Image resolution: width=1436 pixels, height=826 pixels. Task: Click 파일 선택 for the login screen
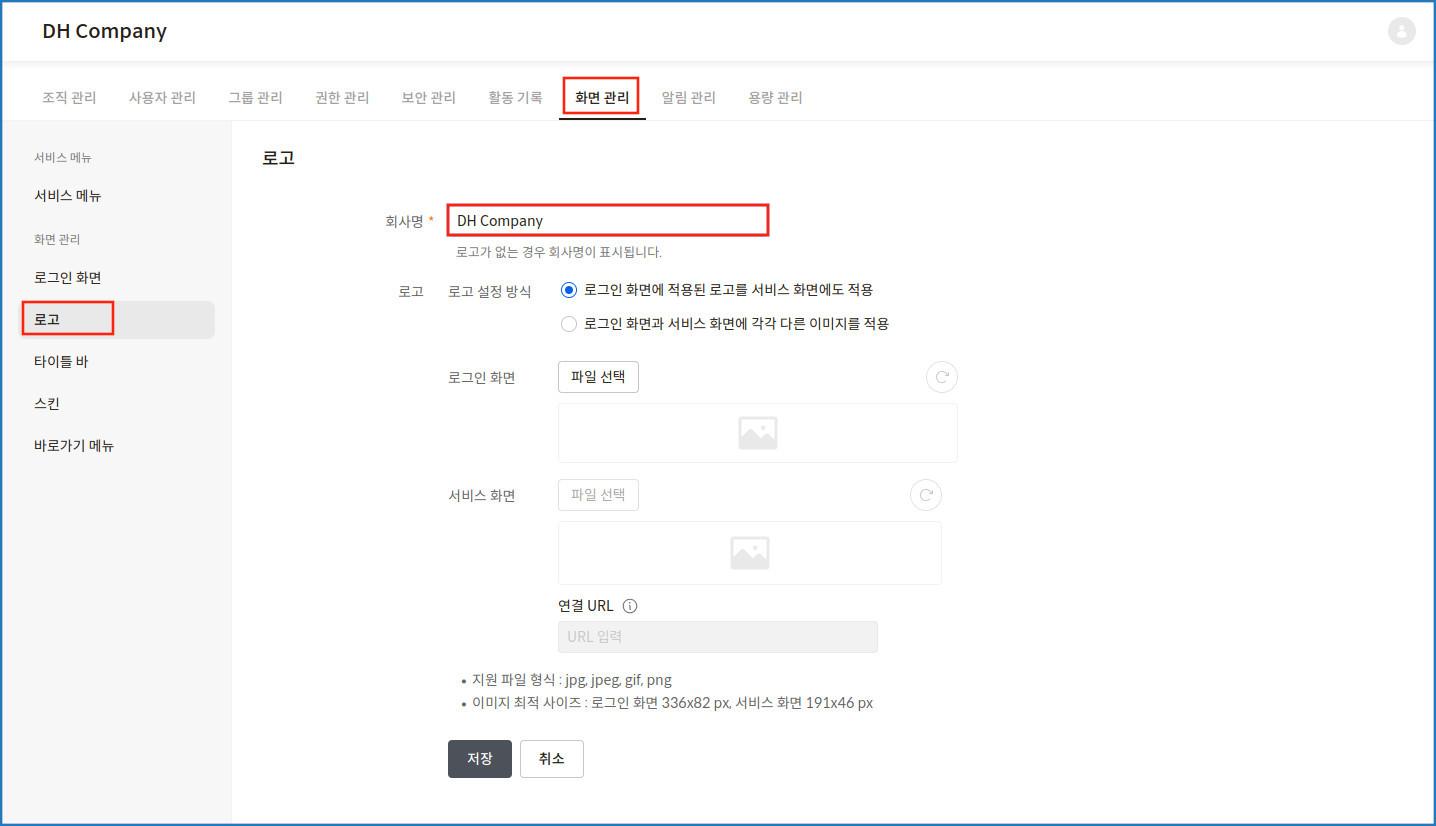pos(598,377)
